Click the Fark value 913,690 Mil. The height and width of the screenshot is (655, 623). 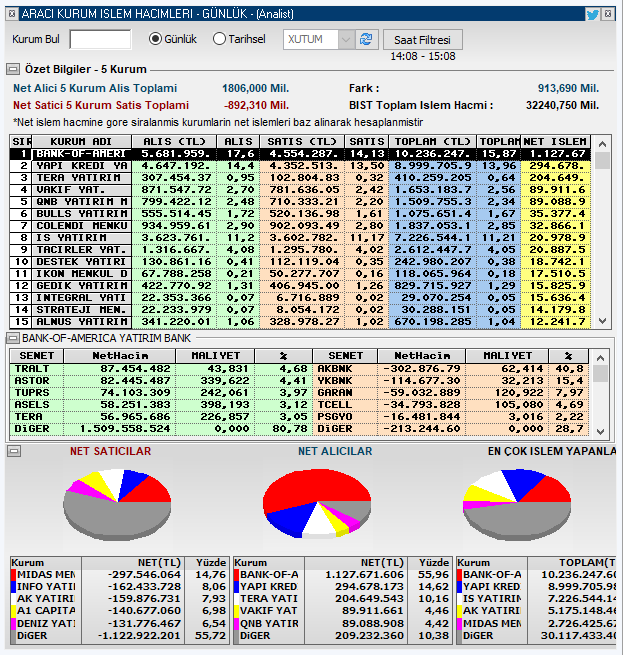click(568, 89)
